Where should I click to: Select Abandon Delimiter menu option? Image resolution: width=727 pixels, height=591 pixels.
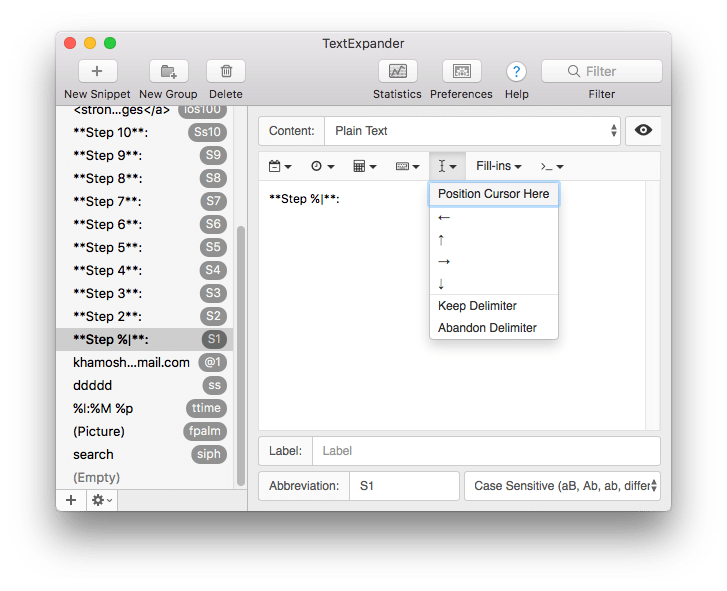click(x=487, y=328)
